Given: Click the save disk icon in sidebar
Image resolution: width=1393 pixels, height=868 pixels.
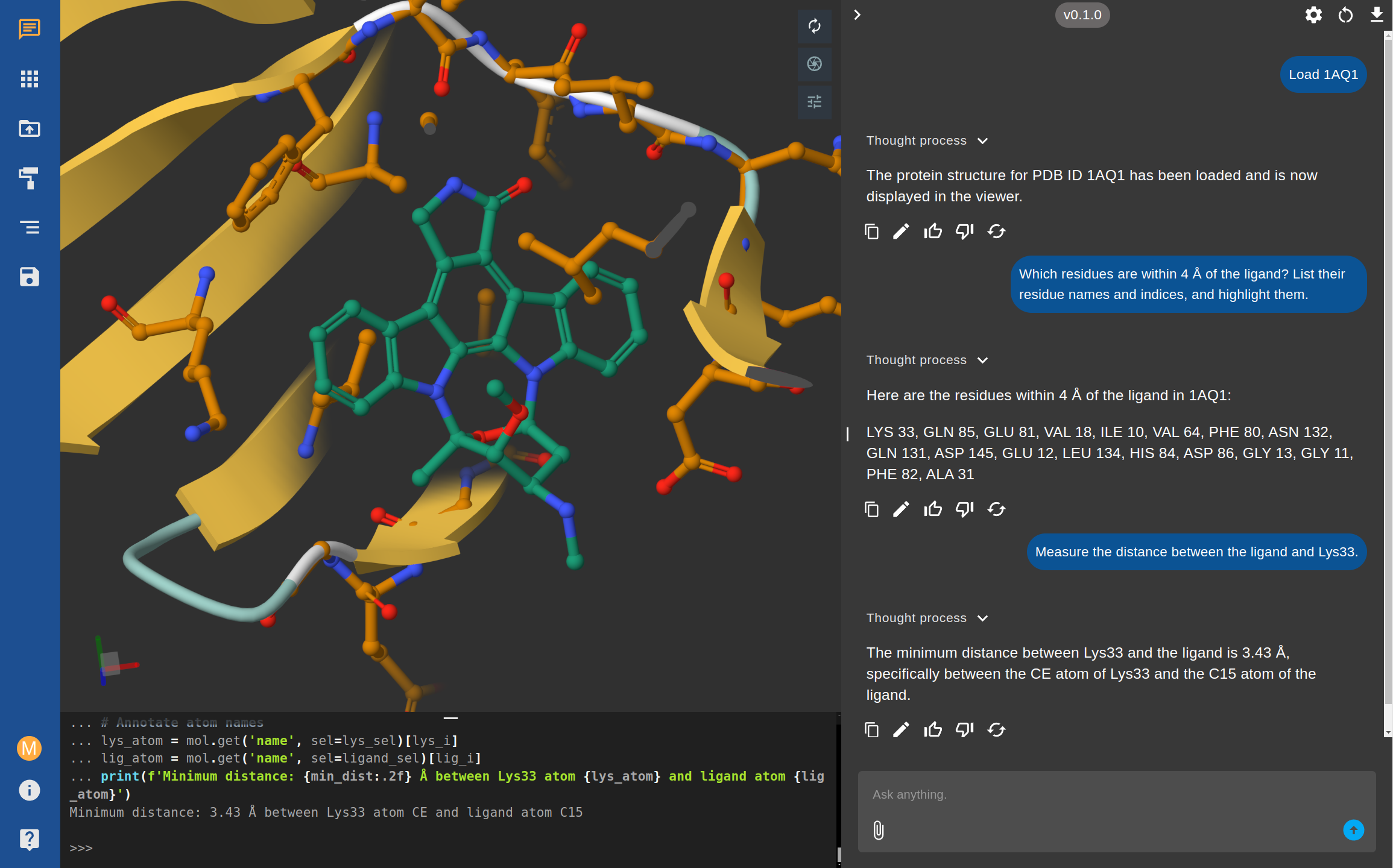Looking at the screenshot, I should [29, 277].
